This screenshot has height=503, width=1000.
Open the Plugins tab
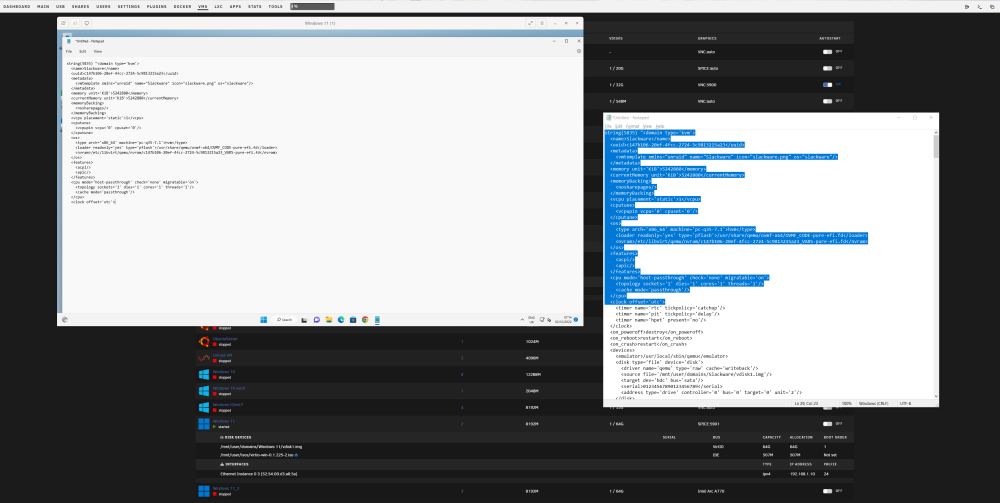coord(156,6)
